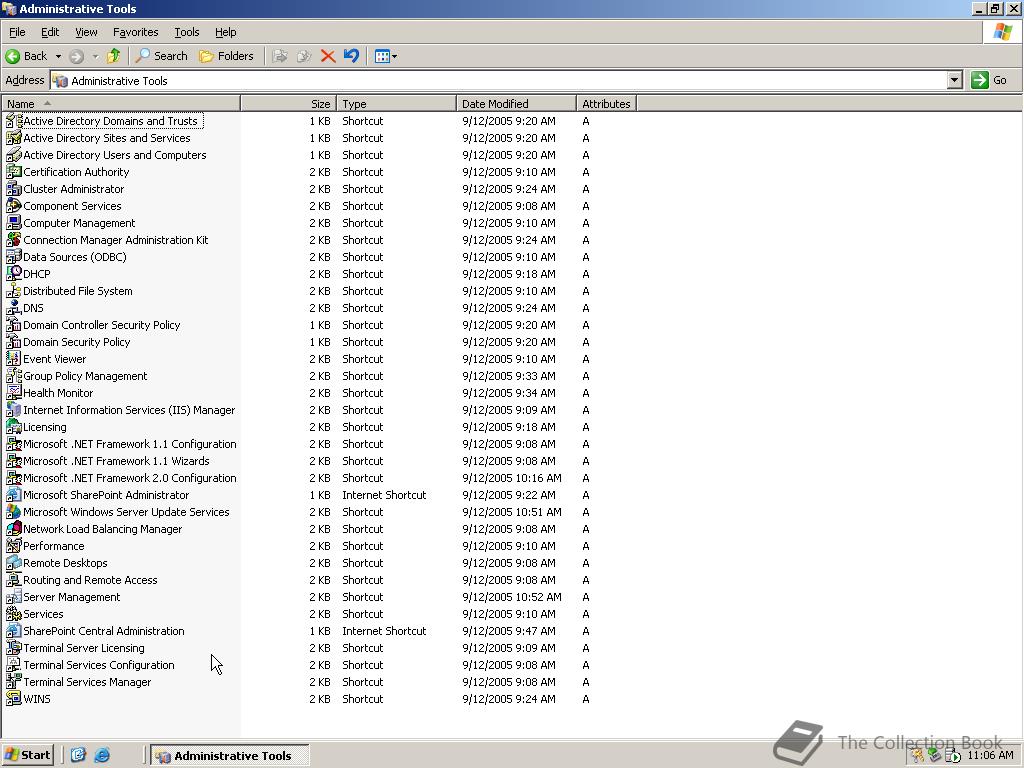1024x768 pixels.
Task: Open the View menu
Action: coord(86,32)
